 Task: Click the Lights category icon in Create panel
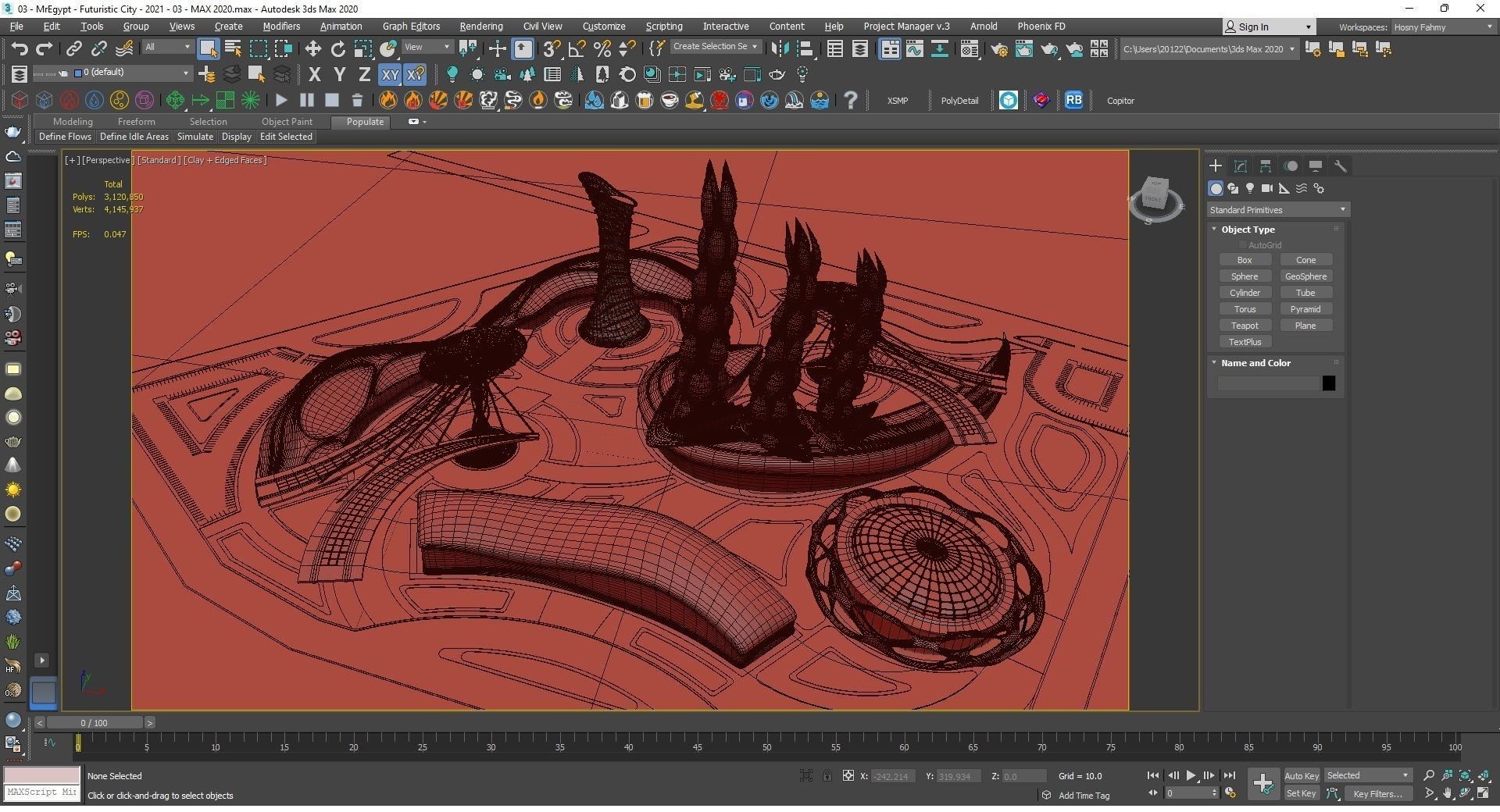tap(1250, 188)
